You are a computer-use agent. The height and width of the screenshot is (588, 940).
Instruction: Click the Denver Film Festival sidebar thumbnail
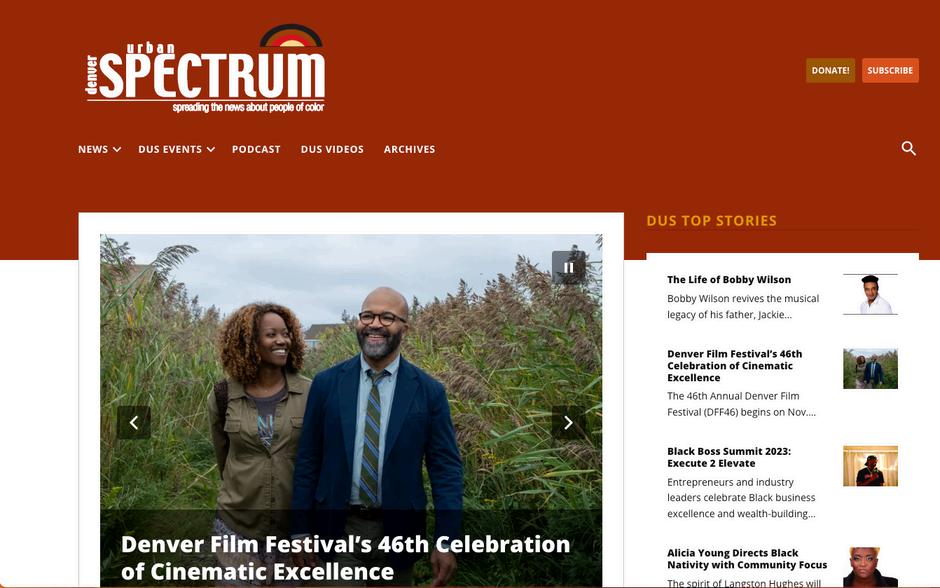click(870, 369)
